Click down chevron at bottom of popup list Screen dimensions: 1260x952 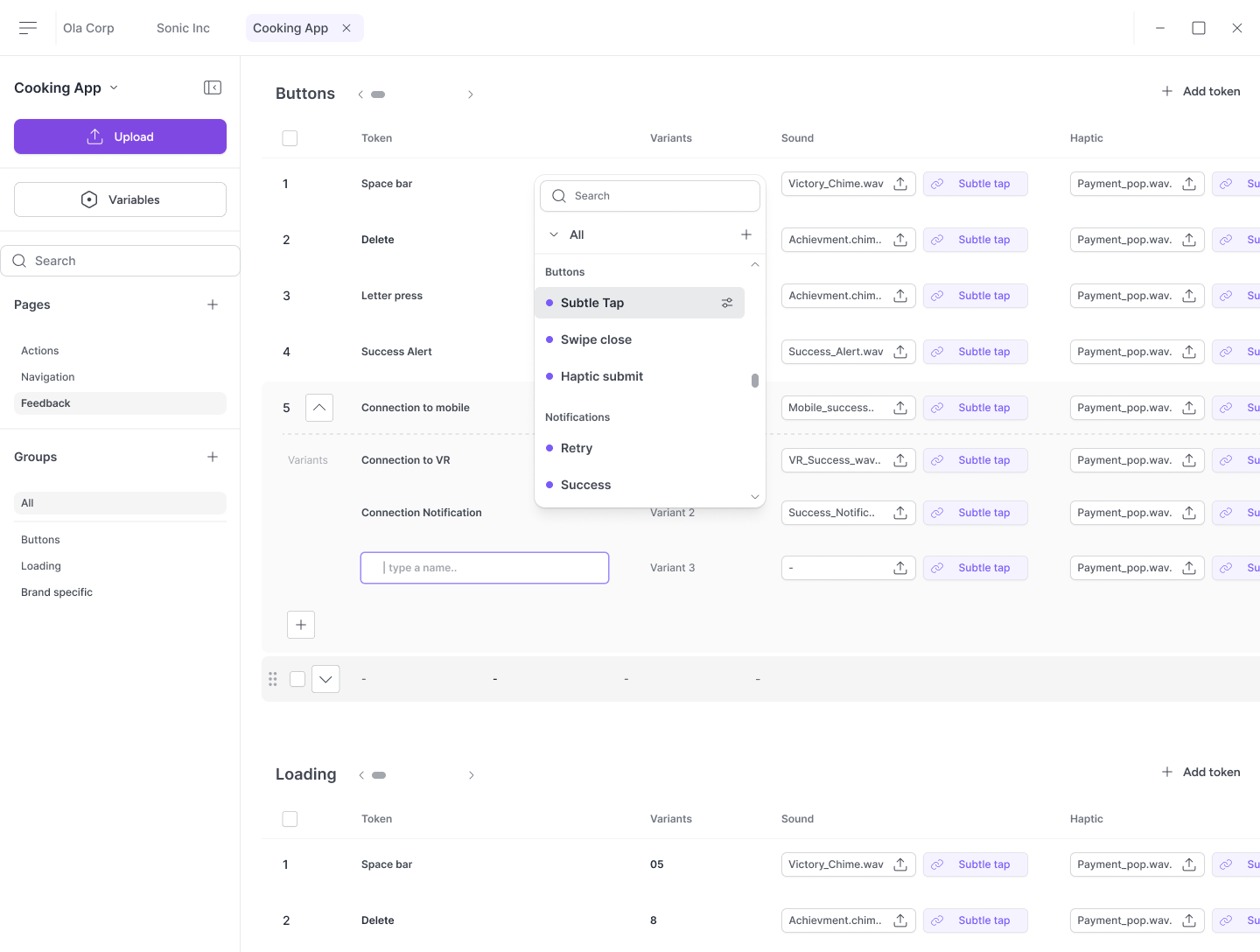755,497
